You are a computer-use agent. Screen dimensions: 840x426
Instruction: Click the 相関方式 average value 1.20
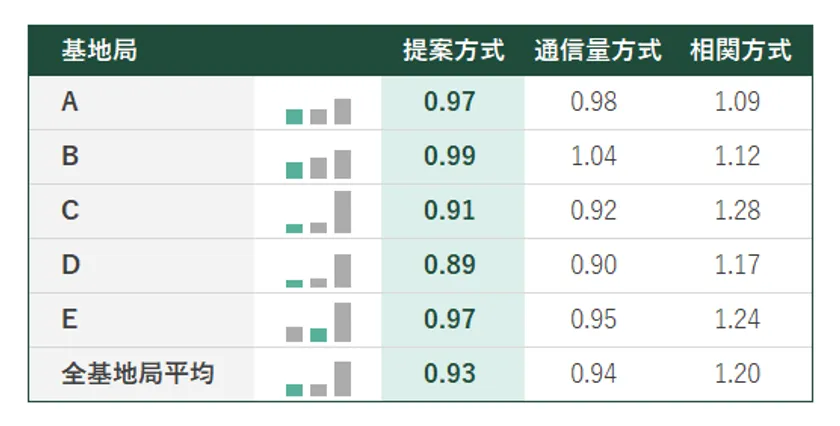[x=737, y=374]
